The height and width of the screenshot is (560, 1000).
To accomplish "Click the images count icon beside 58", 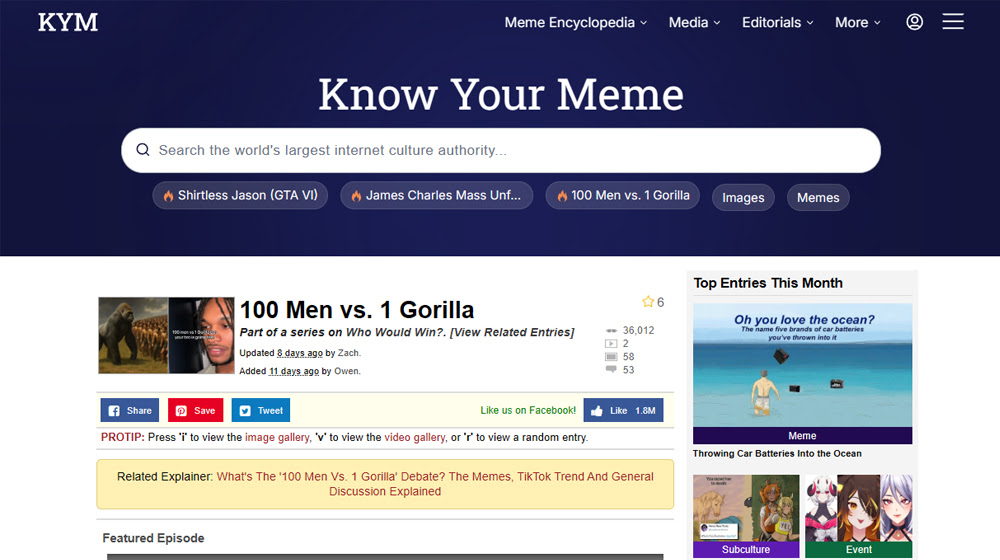I will (x=611, y=357).
